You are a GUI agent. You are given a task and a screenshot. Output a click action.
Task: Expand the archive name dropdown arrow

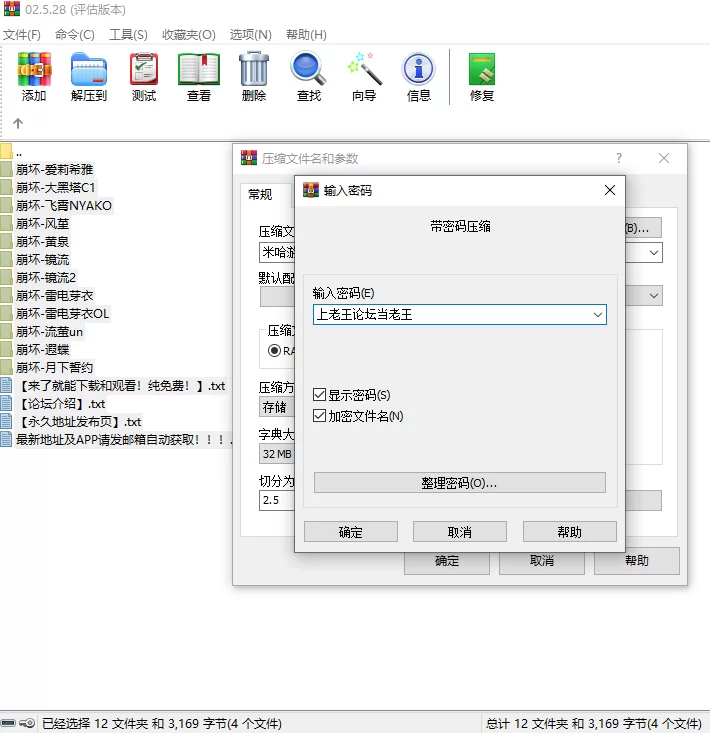click(654, 253)
